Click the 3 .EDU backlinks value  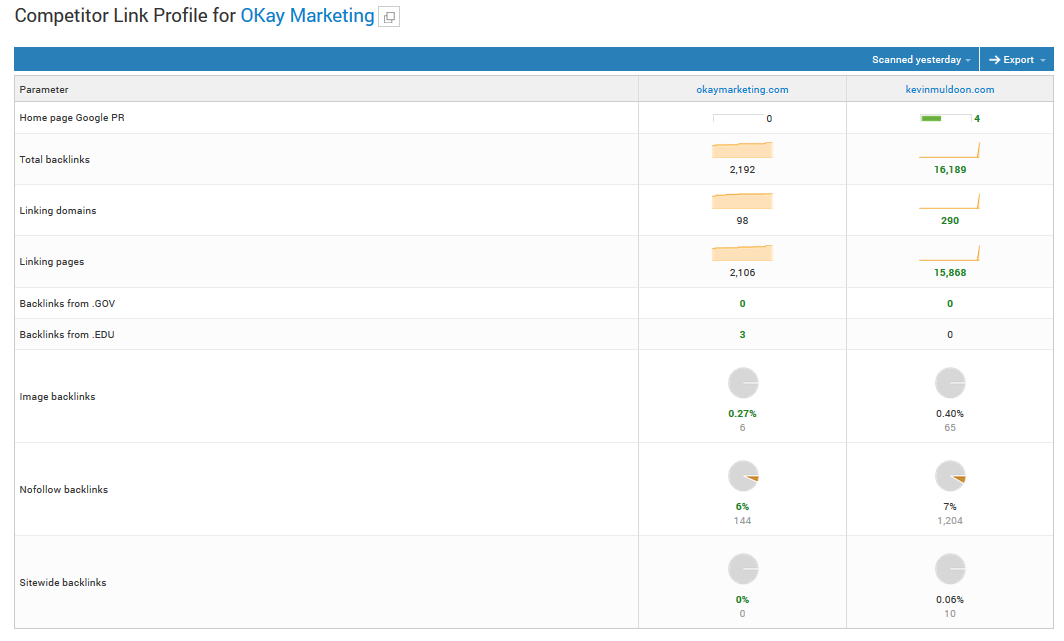(742, 334)
